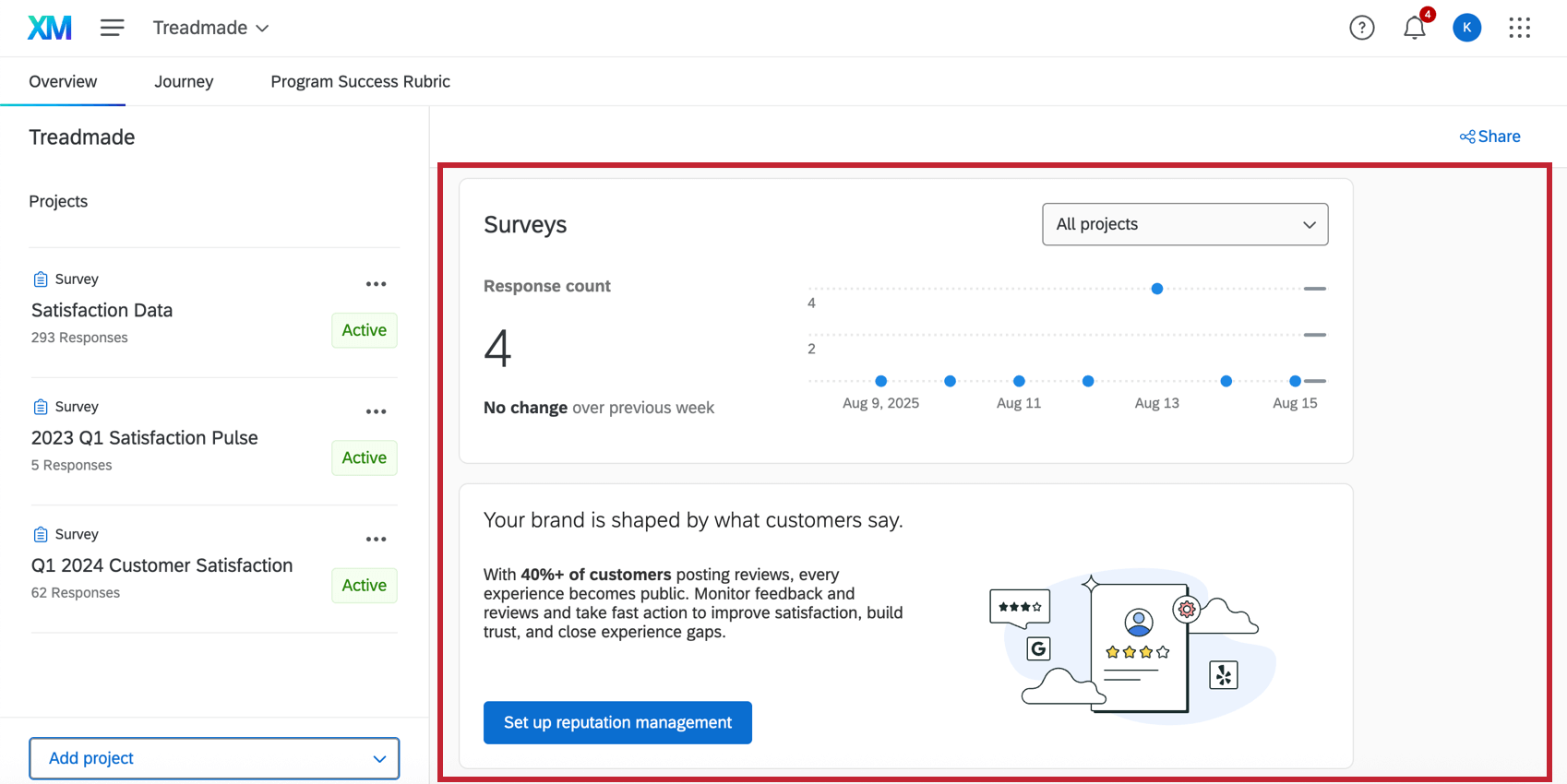
Task: Click the Aug 15 data point on chart
Action: click(1295, 381)
